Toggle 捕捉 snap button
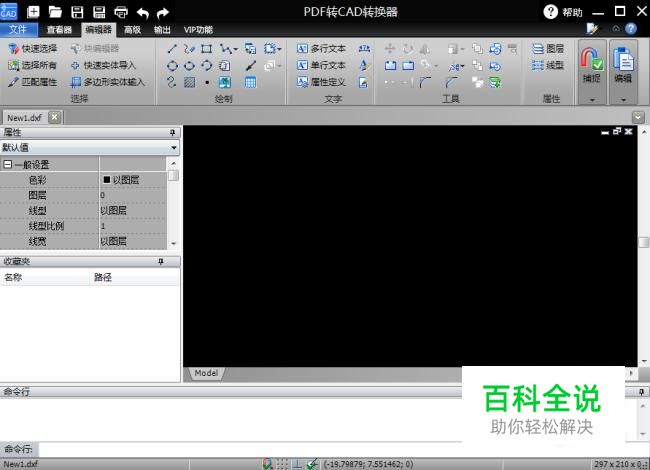 click(592, 65)
